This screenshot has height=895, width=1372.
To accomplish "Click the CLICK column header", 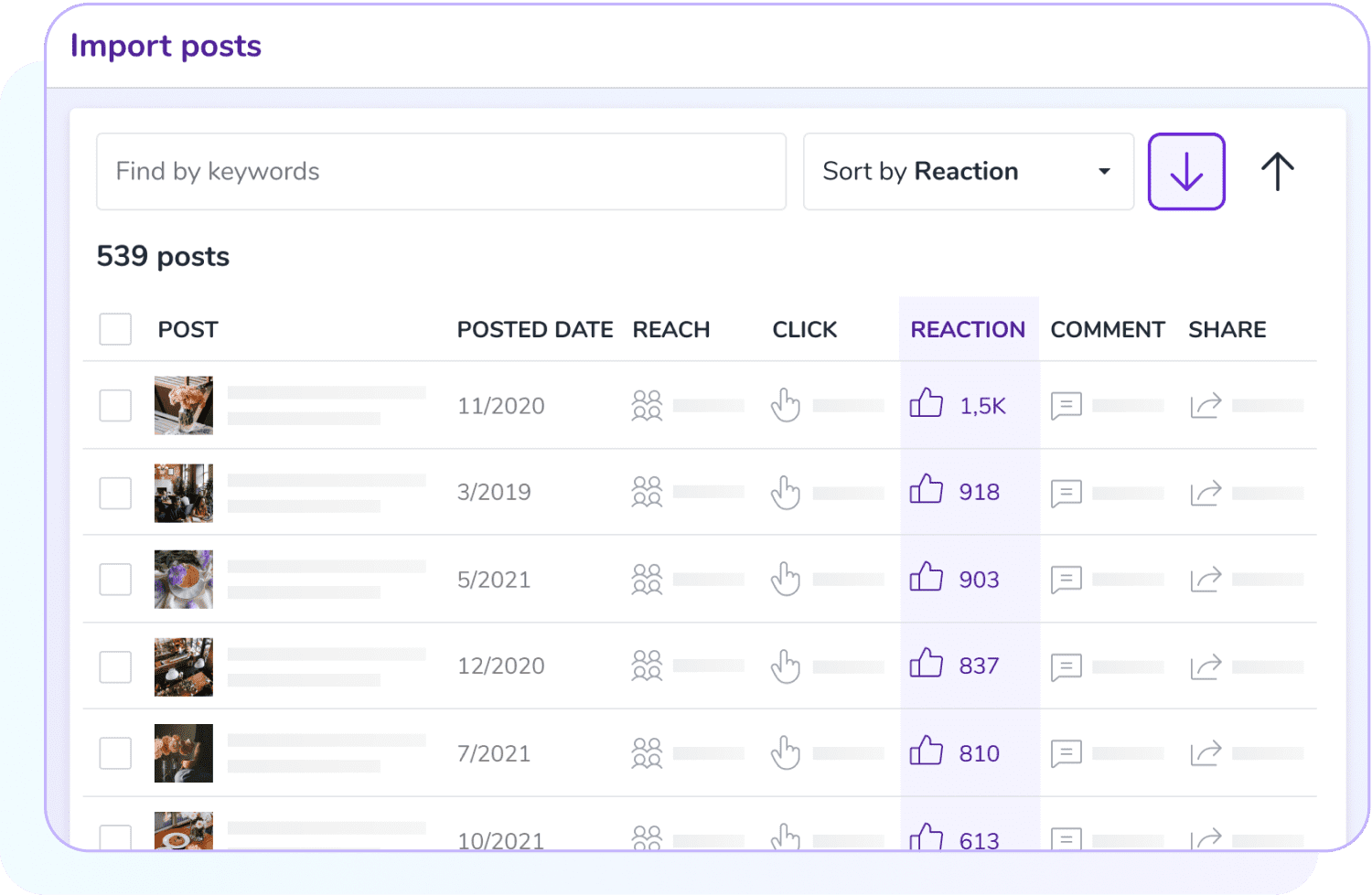I will tap(805, 329).
